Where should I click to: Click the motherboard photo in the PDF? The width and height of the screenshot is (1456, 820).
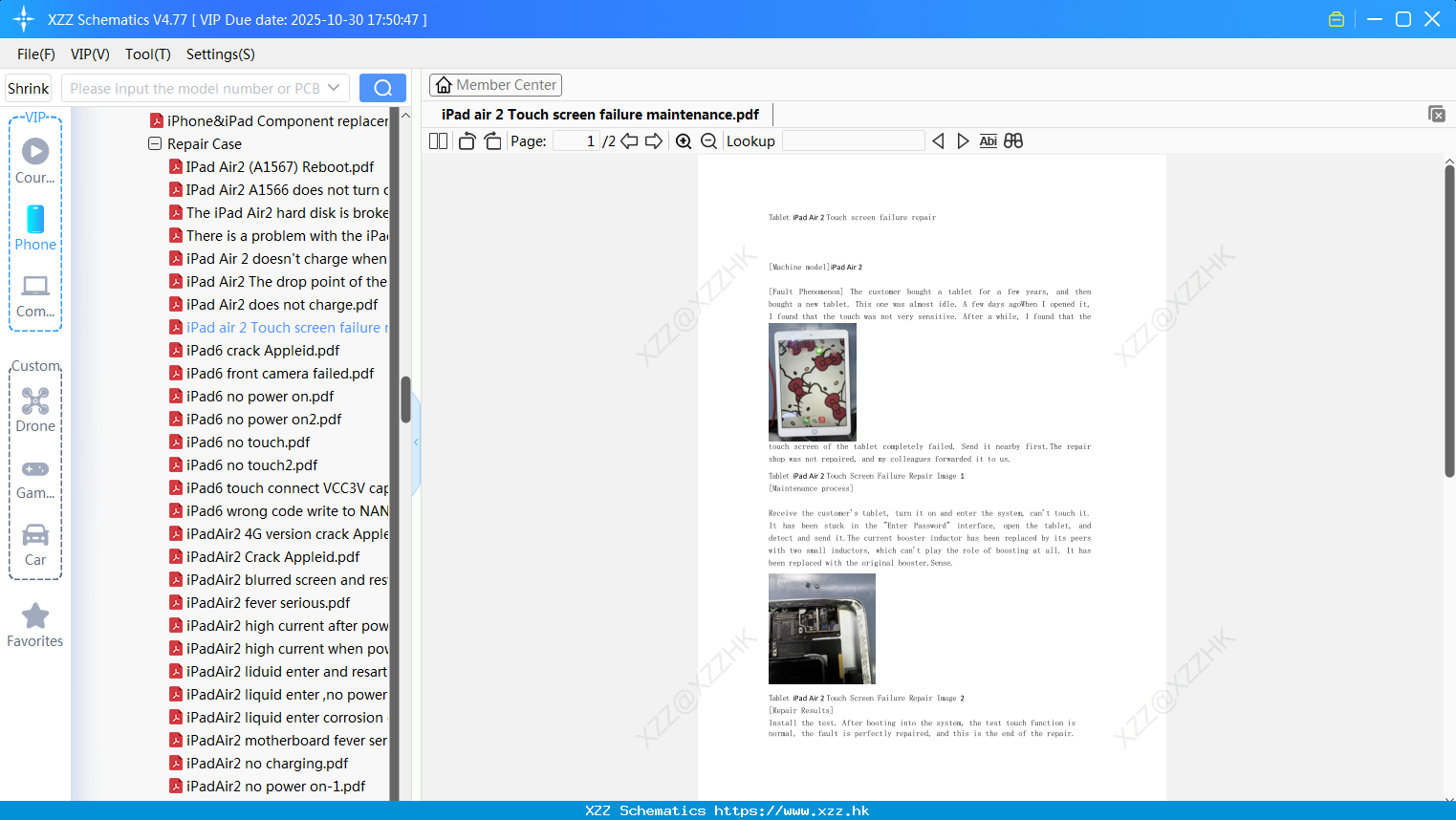point(822,628)
